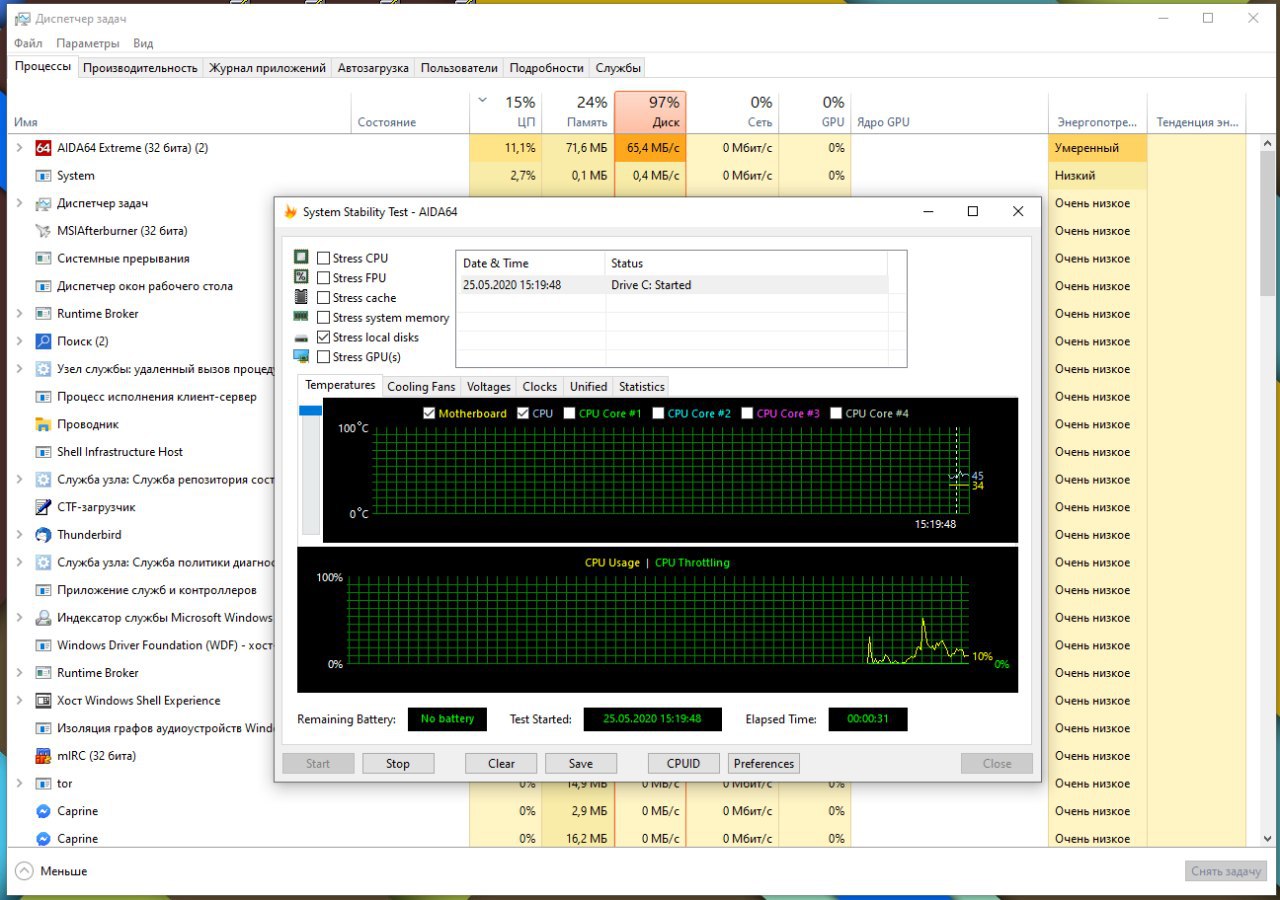Enable the Stress GPU(s) checkbox
This screenshot has width=1280, height=900.
tap(323, 357)
